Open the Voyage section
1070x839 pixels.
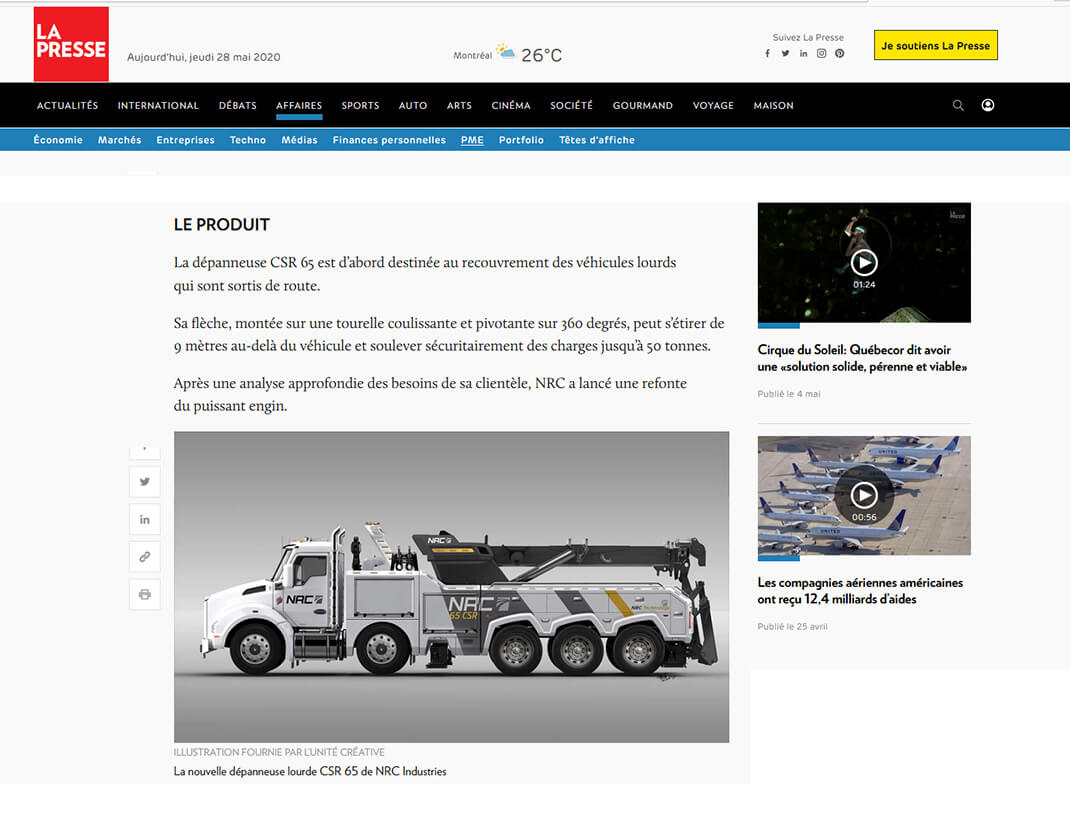713,106
